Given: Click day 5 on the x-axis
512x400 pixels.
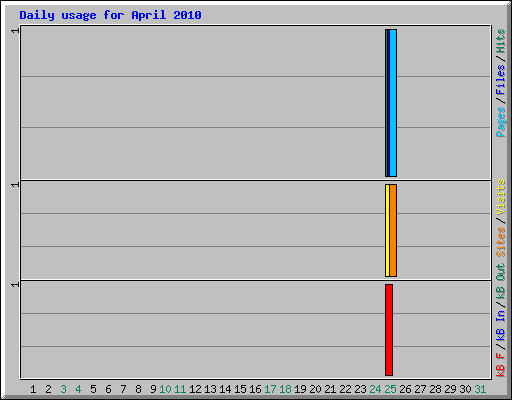Looking at the screenshot, I should 93,389.
